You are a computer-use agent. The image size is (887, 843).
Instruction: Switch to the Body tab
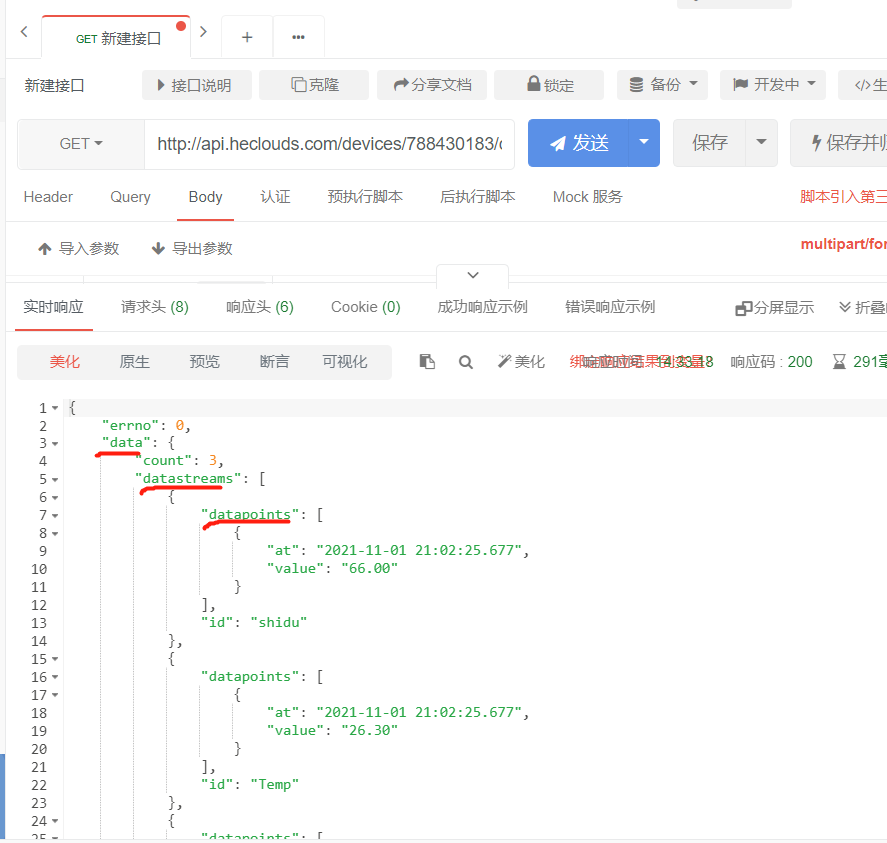[205, 197]
